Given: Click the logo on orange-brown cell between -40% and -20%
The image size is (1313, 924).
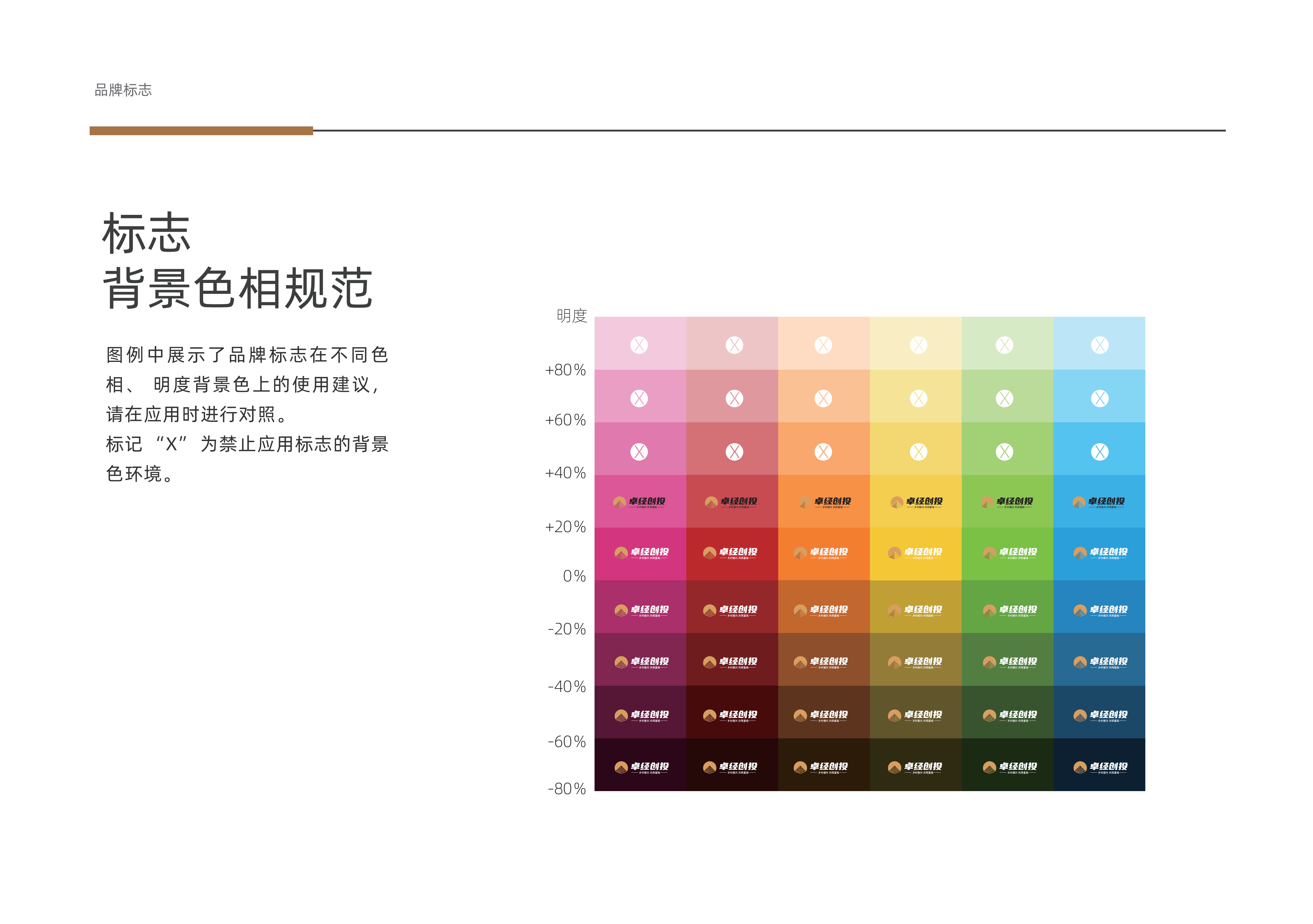Looking at the screenshot, I should (x=821, y=662).
